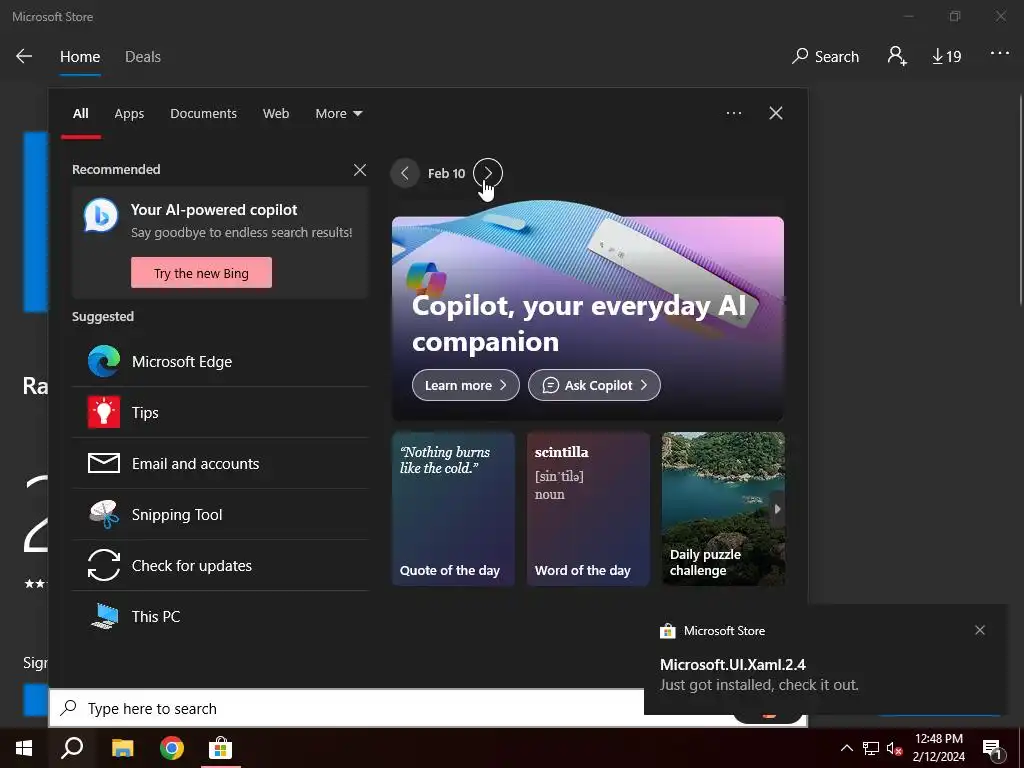
Task: Open Email and accounts settings
Action: (220, 464)
